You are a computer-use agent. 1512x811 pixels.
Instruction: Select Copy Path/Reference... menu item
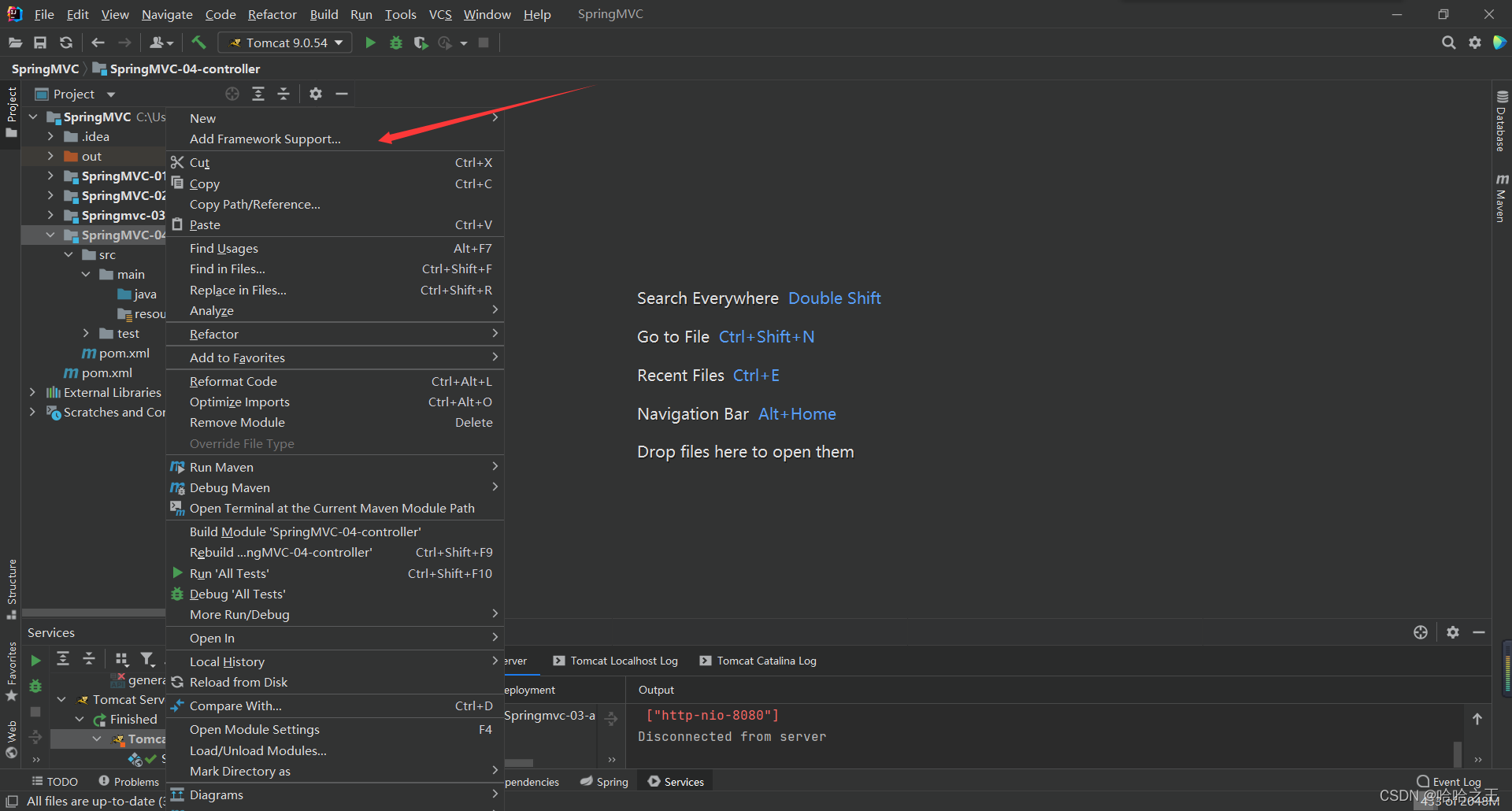pos(335,204)
